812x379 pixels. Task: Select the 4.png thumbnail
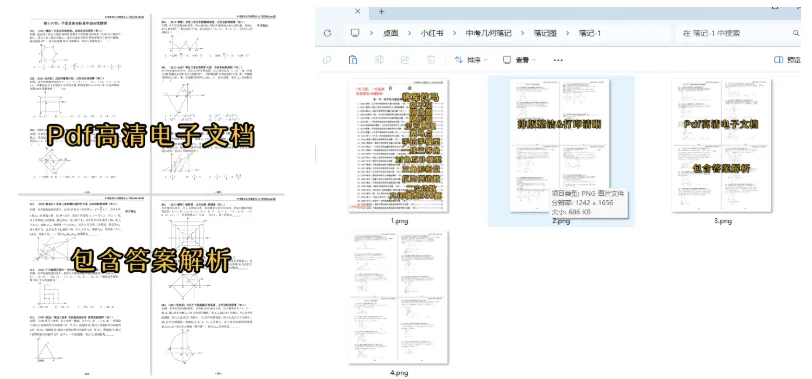398,297
